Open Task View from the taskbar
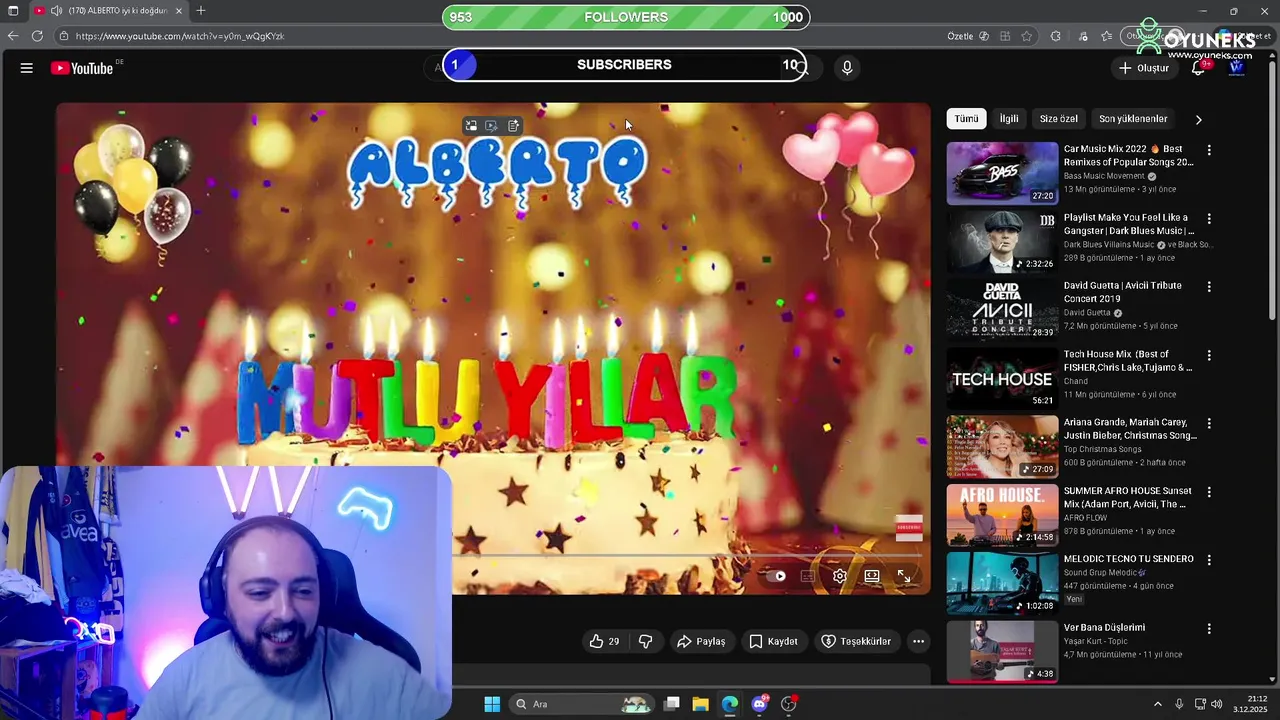The height and width of the screenshot is (720, 1280). 671,704
